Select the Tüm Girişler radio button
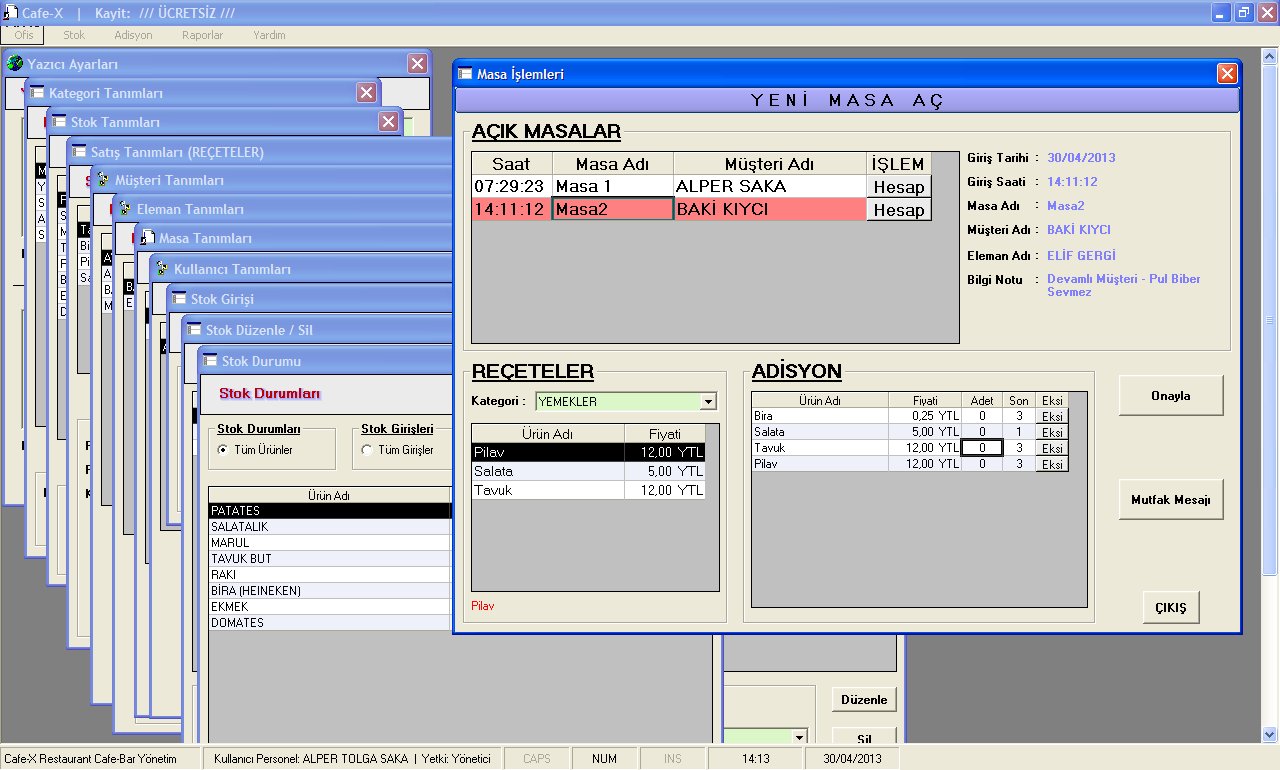The width and height of the screenshot is (1280, 770). 367,450
